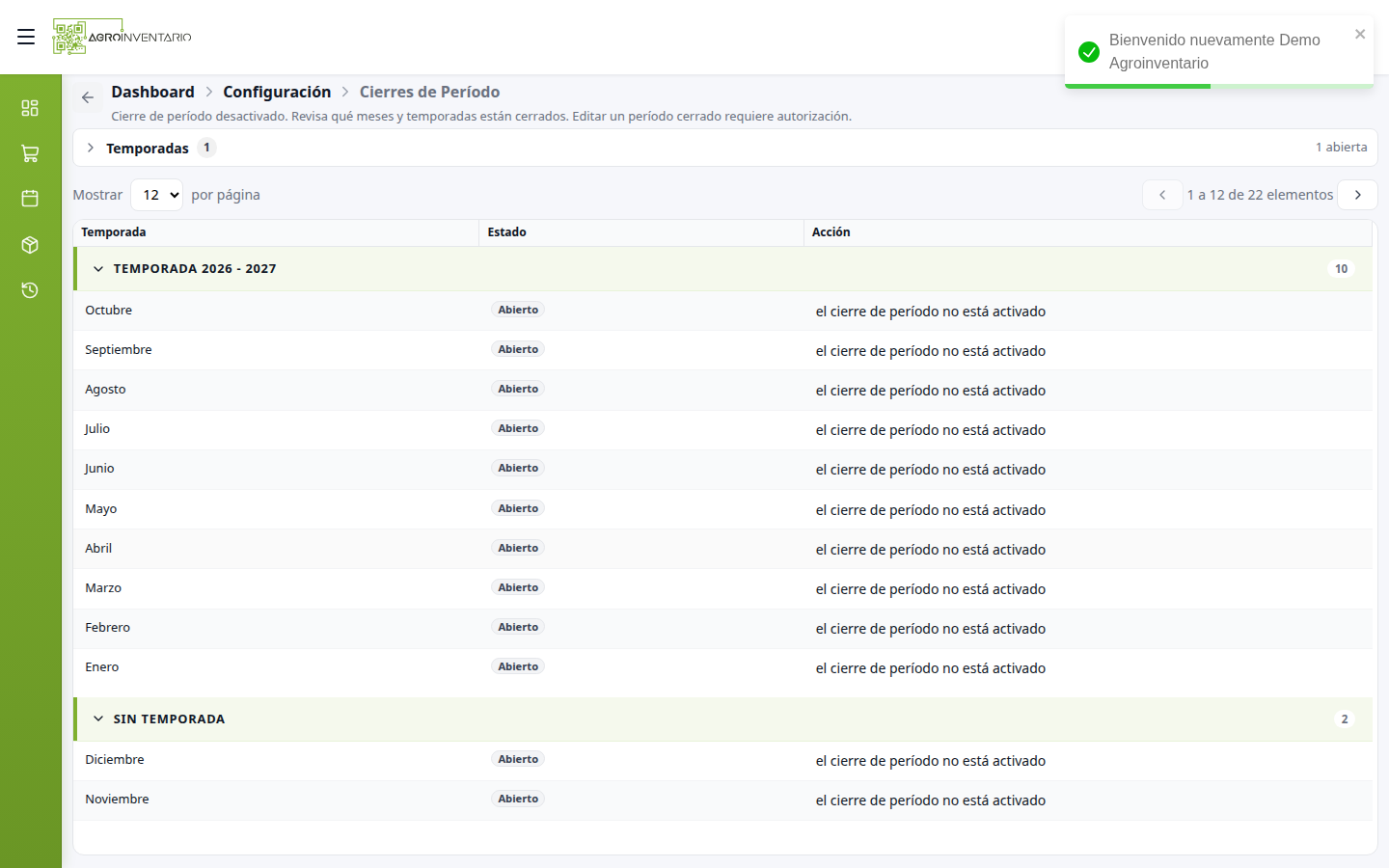Viewport: 1389px width, 868px height.
Task: Dismiss the welcome notification
Action: click(x=1360, y=34)
